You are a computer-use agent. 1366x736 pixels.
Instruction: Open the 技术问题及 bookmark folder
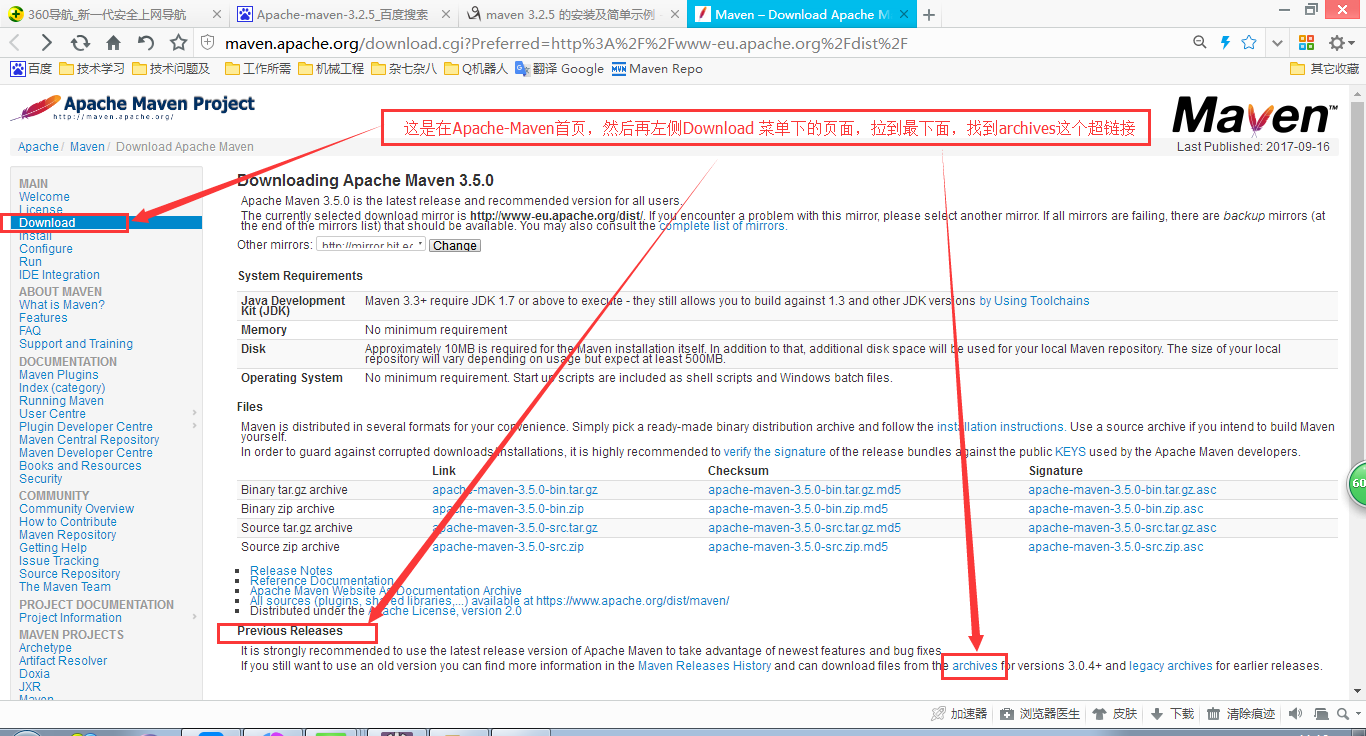click(171, 69)
